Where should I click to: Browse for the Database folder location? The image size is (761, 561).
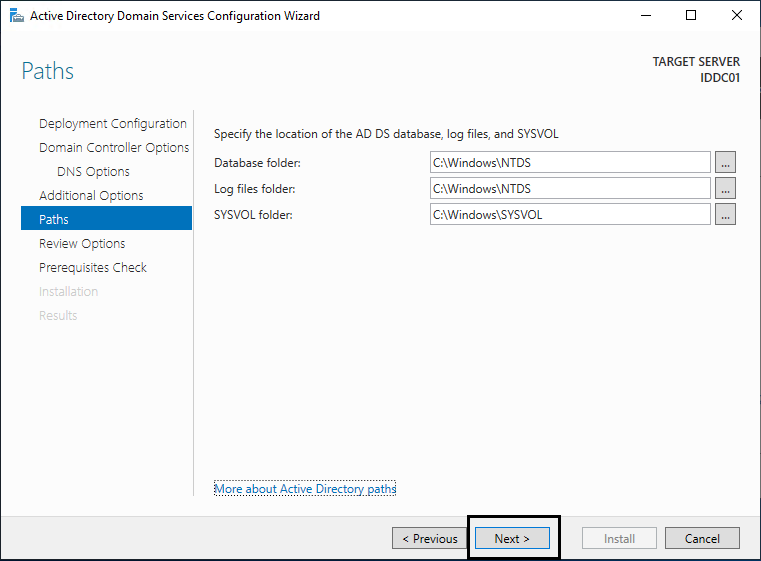point(725,163)
